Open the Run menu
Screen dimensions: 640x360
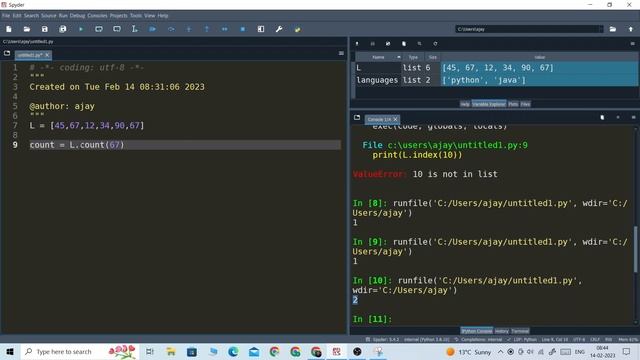coord(63,16)
